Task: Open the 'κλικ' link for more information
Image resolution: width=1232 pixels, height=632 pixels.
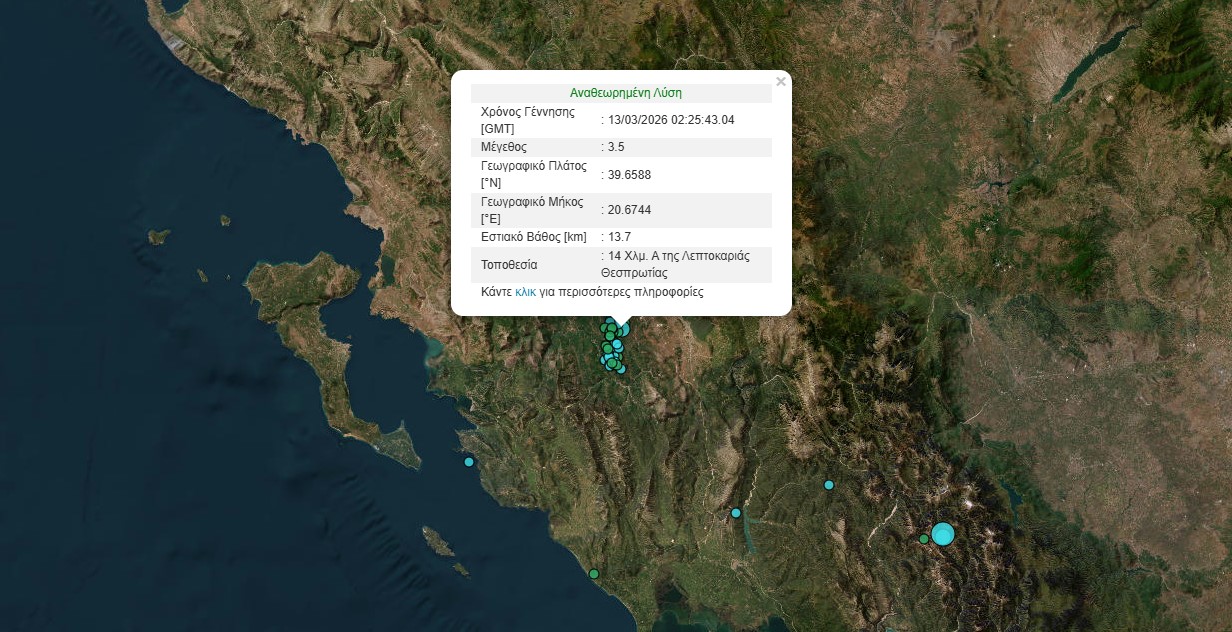Action: tap(525, 293)
